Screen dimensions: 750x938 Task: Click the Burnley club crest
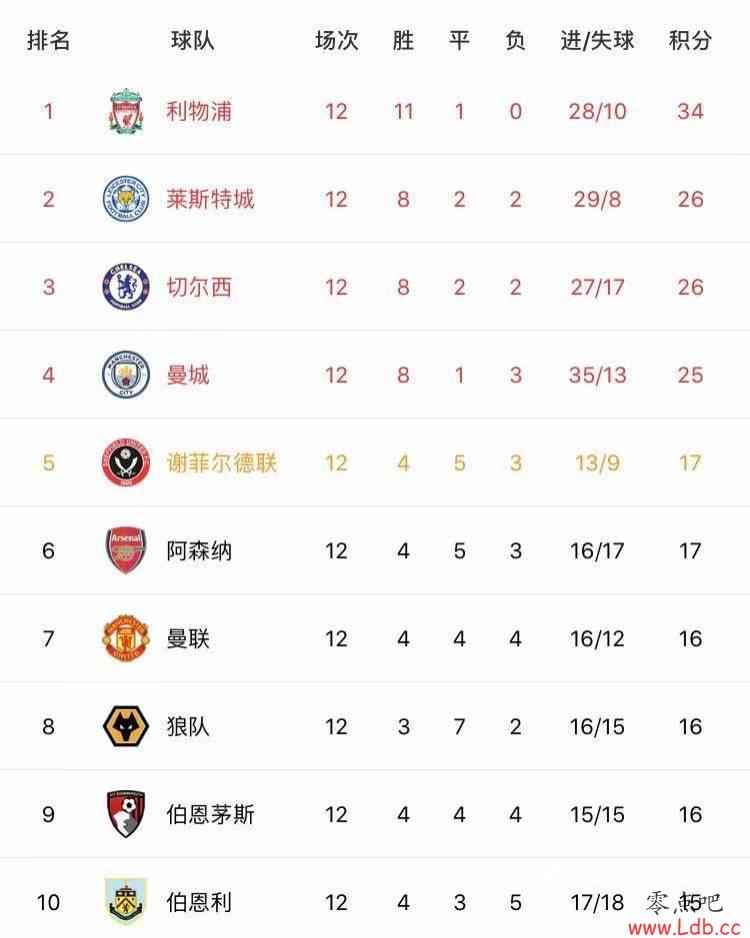click(x=126, y=902)
